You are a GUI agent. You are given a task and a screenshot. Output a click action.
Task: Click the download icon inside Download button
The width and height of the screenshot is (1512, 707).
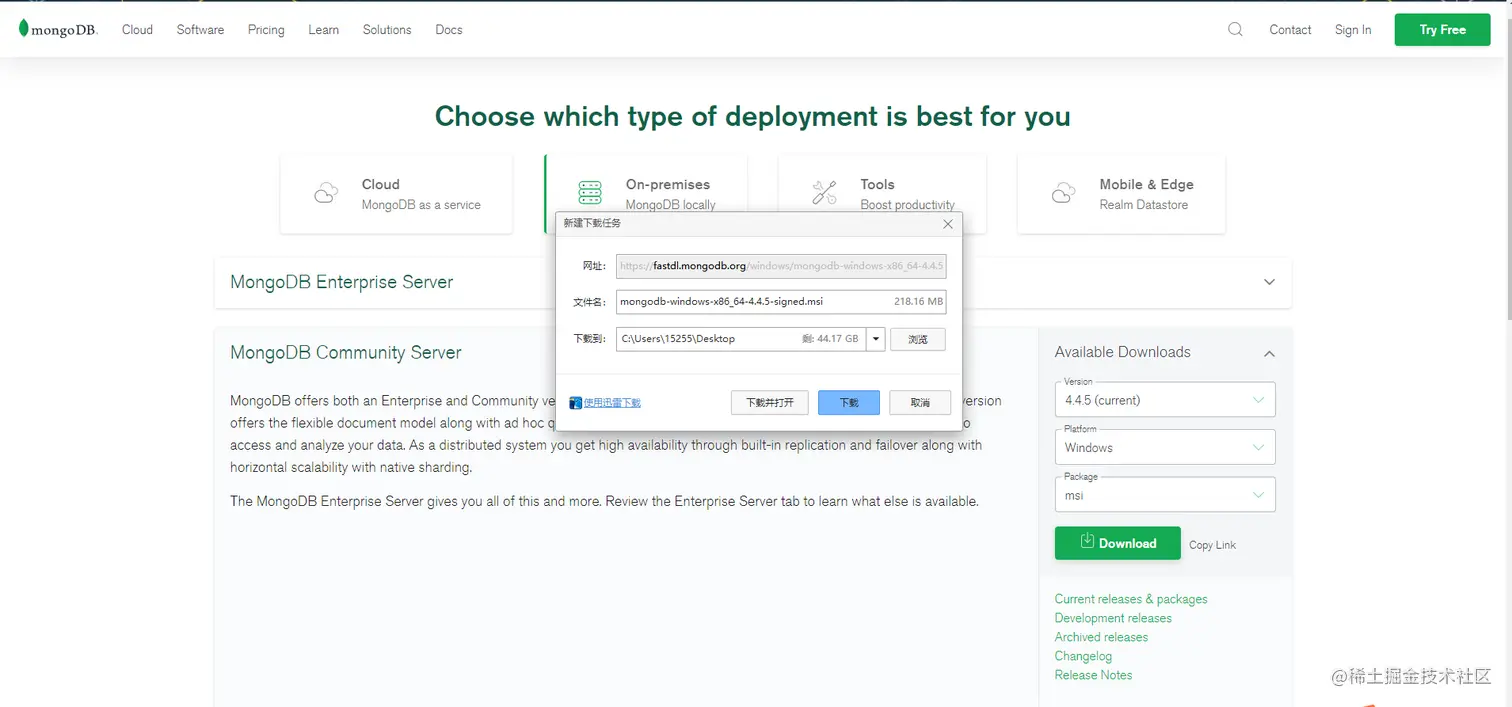coord(1087,541)
